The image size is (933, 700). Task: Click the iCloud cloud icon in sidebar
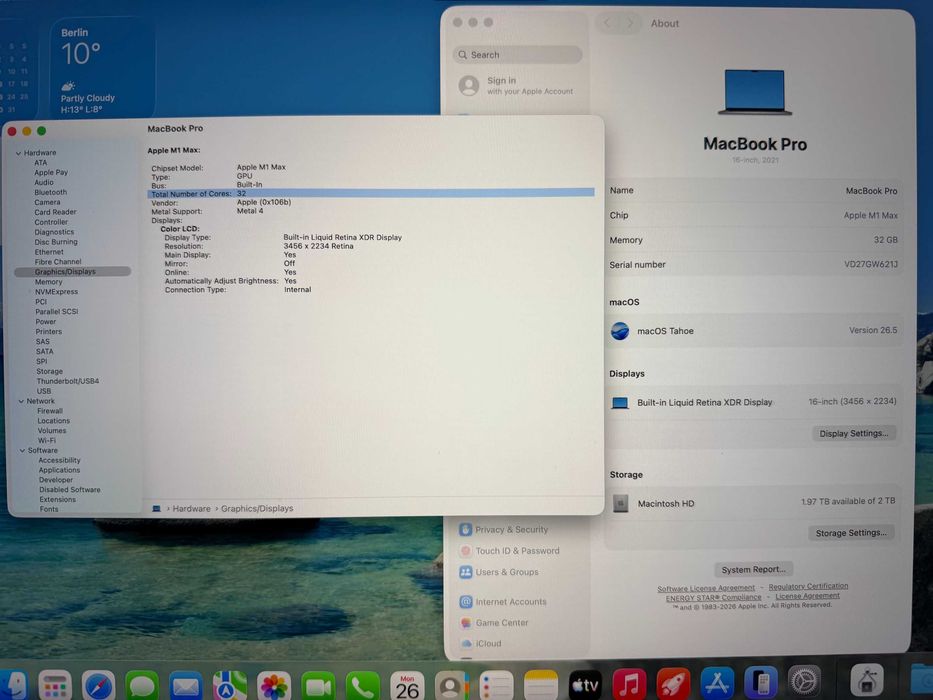466,643
